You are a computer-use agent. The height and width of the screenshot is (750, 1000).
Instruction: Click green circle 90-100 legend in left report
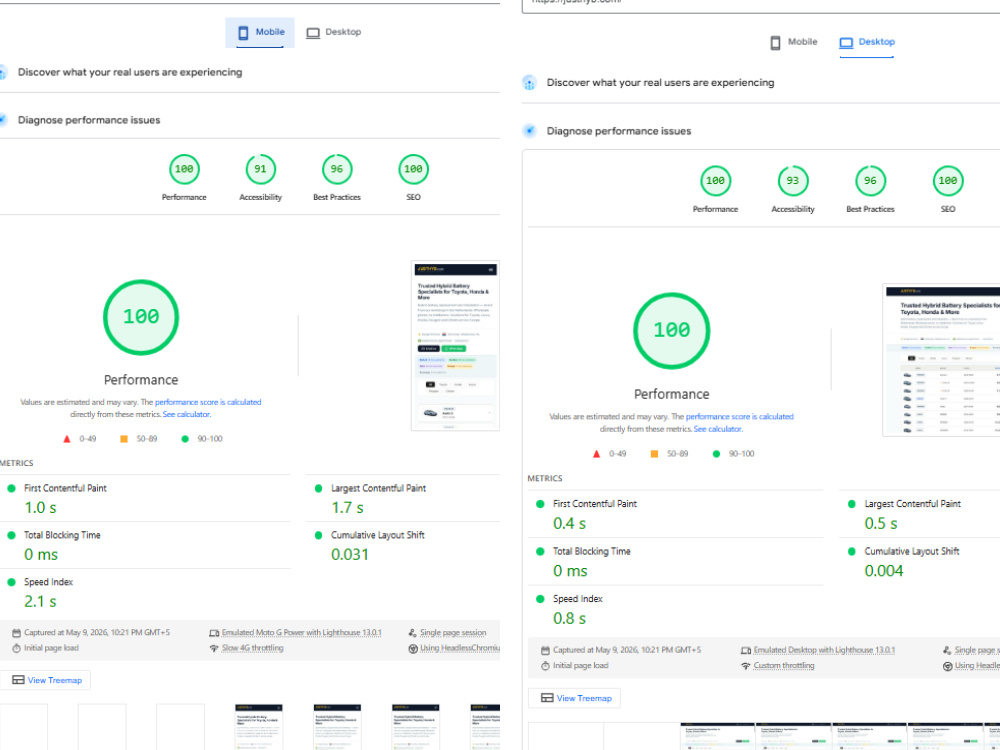pyautogui.click(x=185, y=439)
